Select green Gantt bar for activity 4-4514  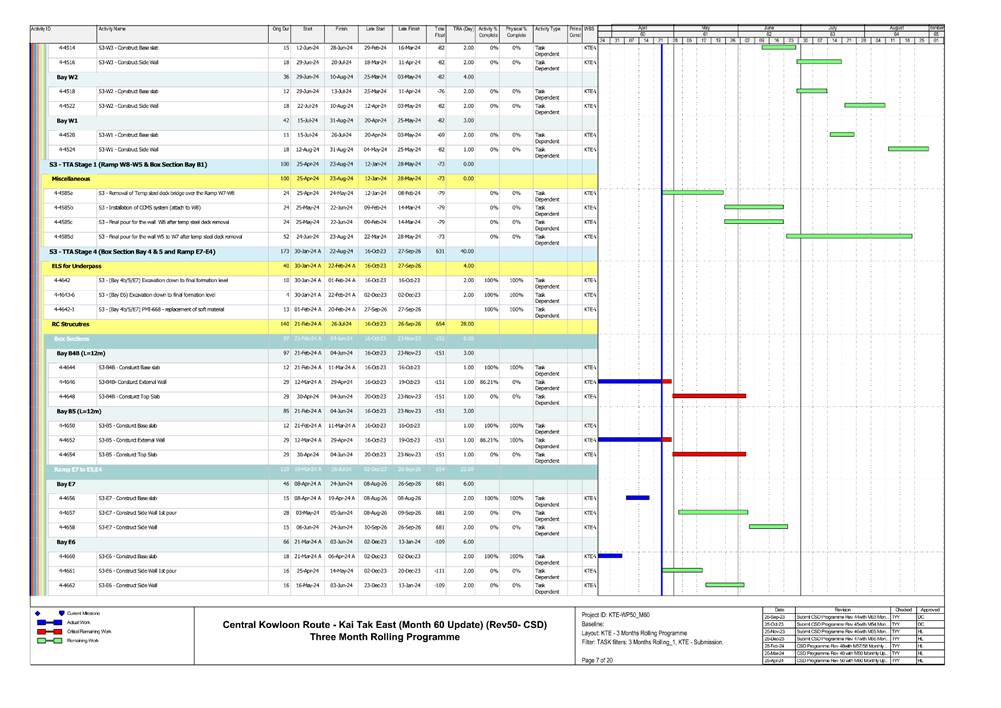pos(778,47)
